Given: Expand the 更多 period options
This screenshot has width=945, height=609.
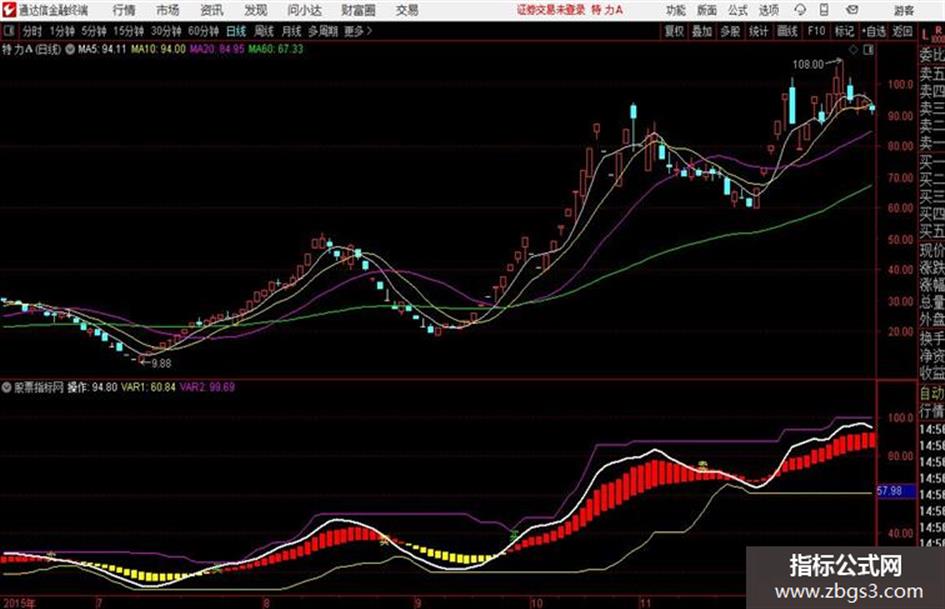Looking at the screenshot, I should click(x=358, y=31).
